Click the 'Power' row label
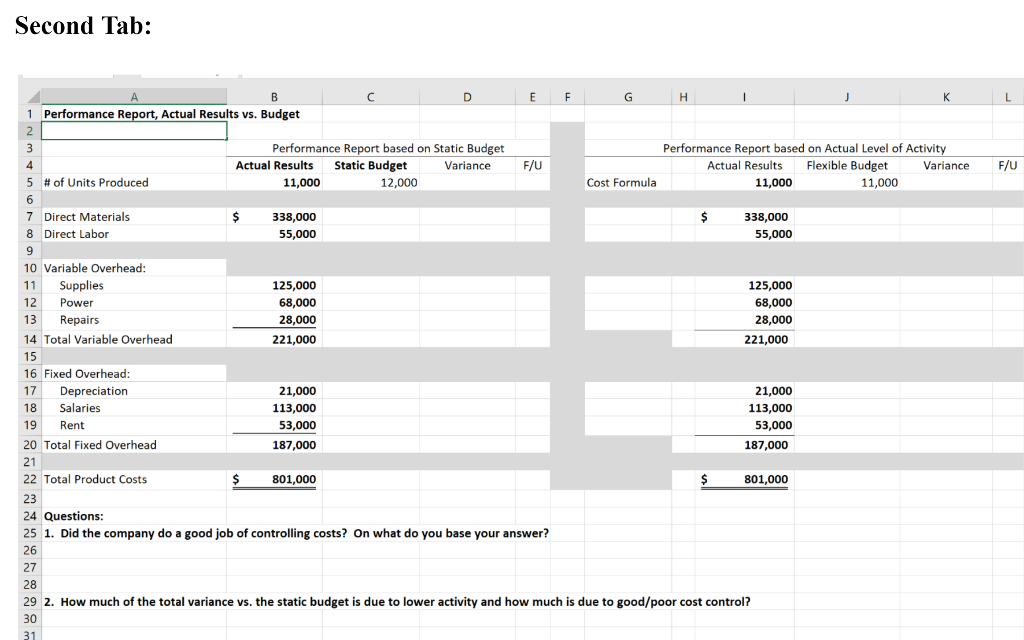Screen dimensions: 1024x640 [x=76, y=302]
